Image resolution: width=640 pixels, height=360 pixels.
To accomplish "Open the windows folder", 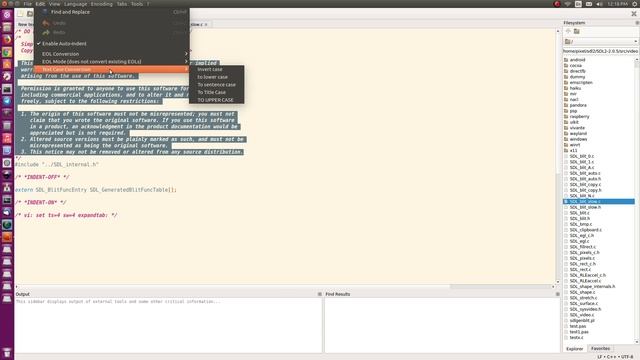I will click(578, 139).
